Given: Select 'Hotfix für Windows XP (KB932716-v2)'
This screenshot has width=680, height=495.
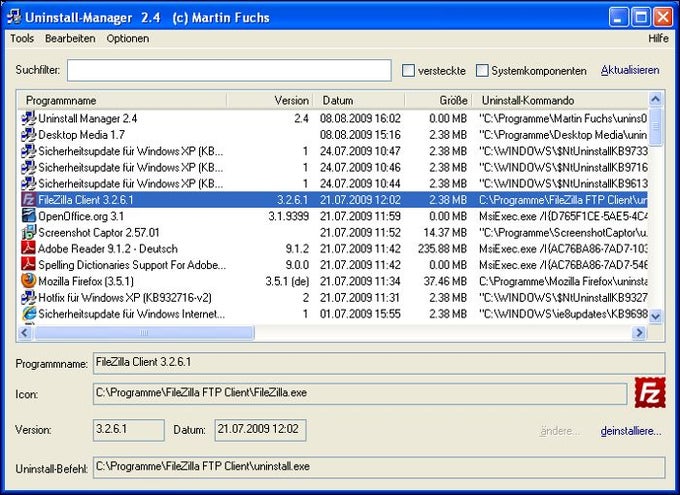Looking at the screenshot, I should [333, 298].
